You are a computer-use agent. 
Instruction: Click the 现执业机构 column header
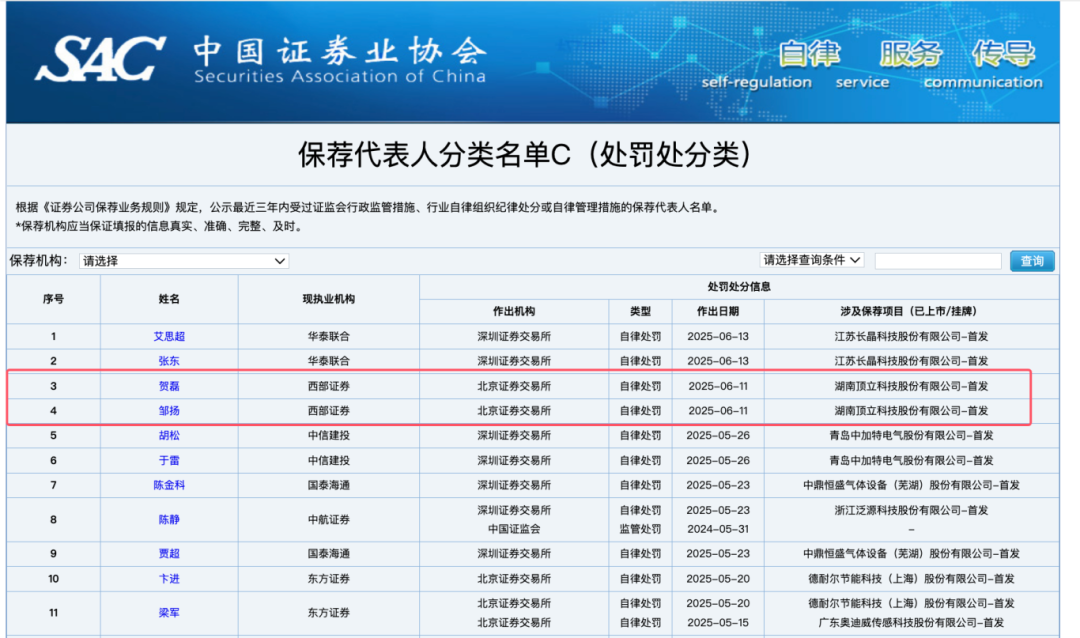(329, 299)
